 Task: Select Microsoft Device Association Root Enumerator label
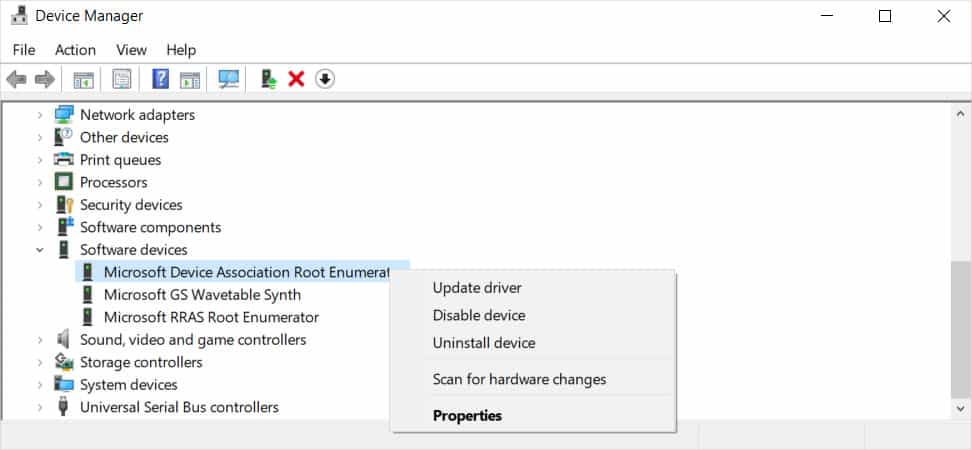pos(247,272)
